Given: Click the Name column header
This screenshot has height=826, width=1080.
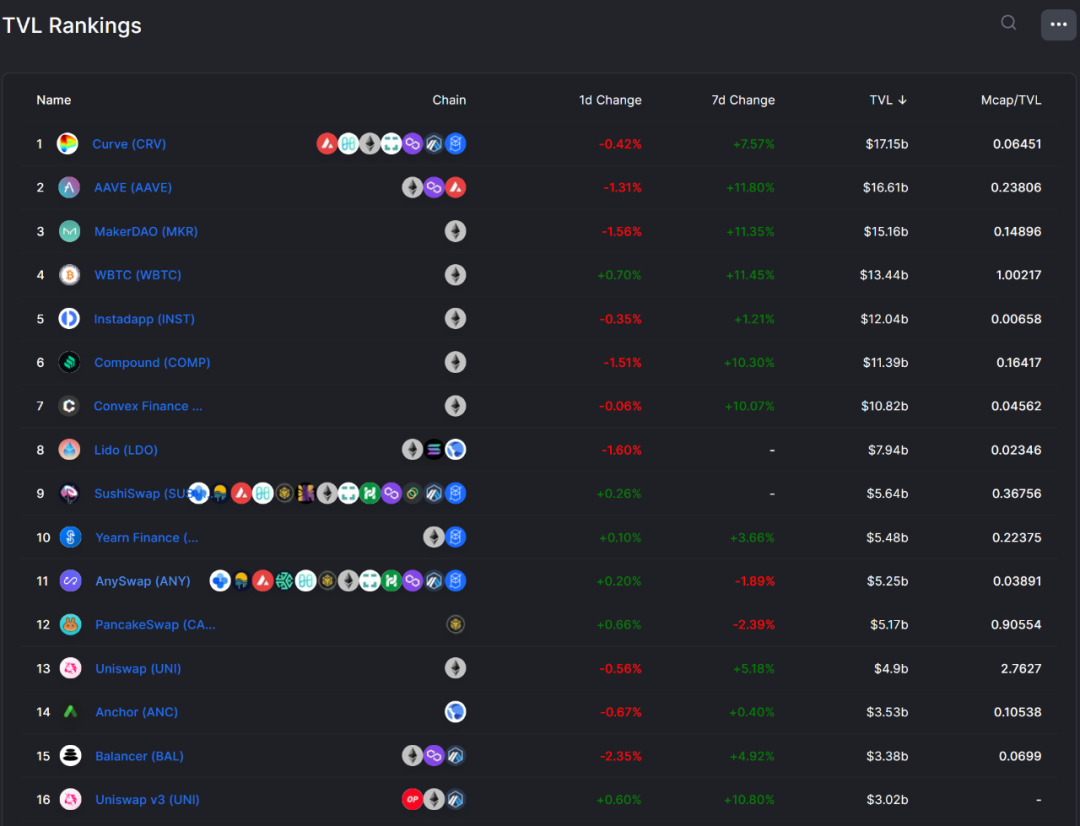Looking at the screenshot, I should [x=54, y=100].
